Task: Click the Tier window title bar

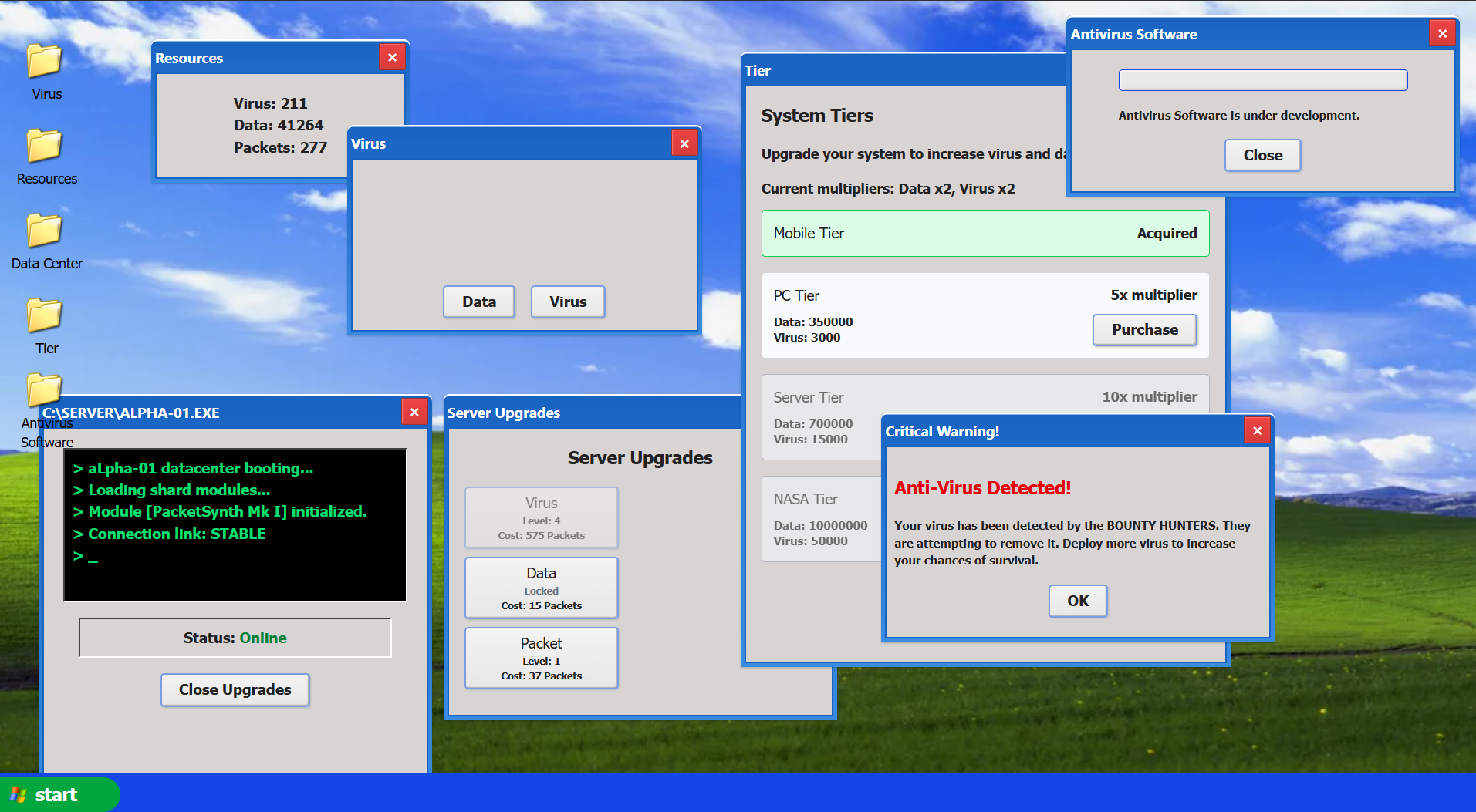Action: 904,70
